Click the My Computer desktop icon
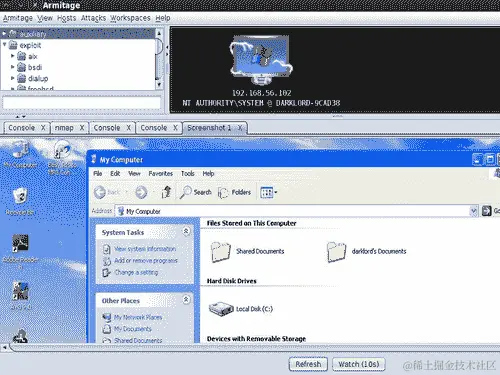 (21, 154)
